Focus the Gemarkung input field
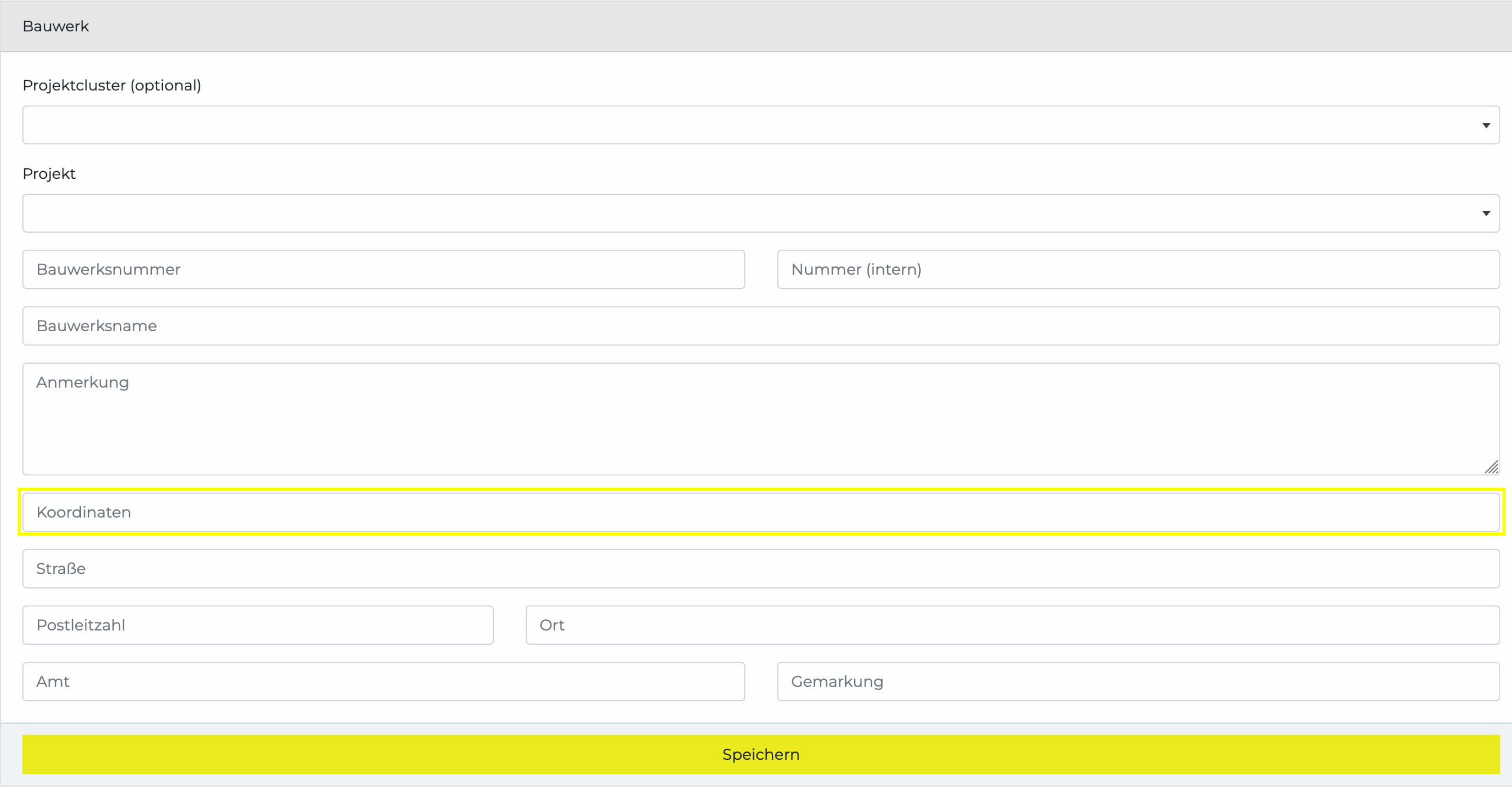 (x=1138, y=681)
